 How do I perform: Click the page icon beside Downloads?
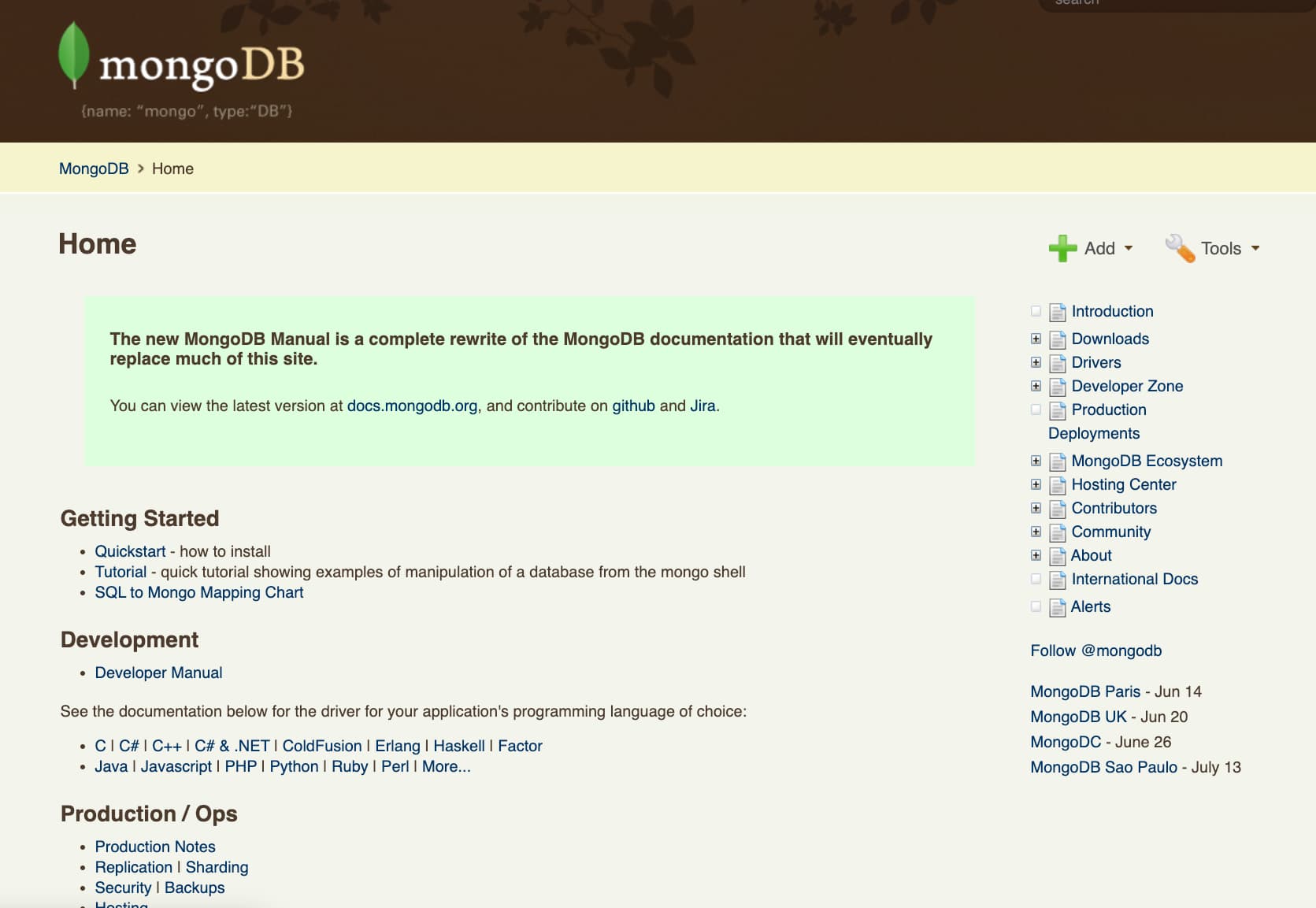[x=1056, y=339]
